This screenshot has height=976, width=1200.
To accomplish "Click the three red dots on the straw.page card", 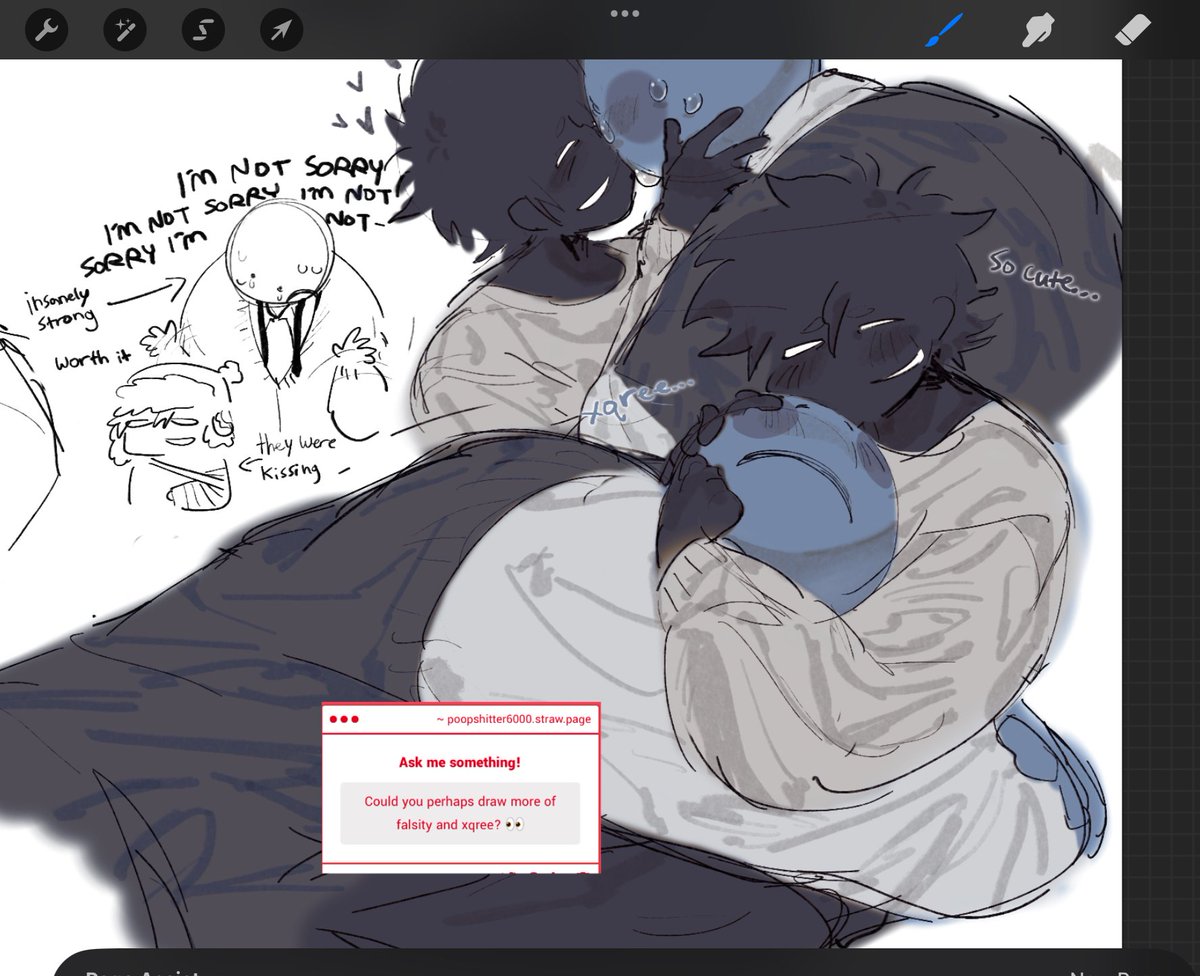I will [x=343, y=719].
